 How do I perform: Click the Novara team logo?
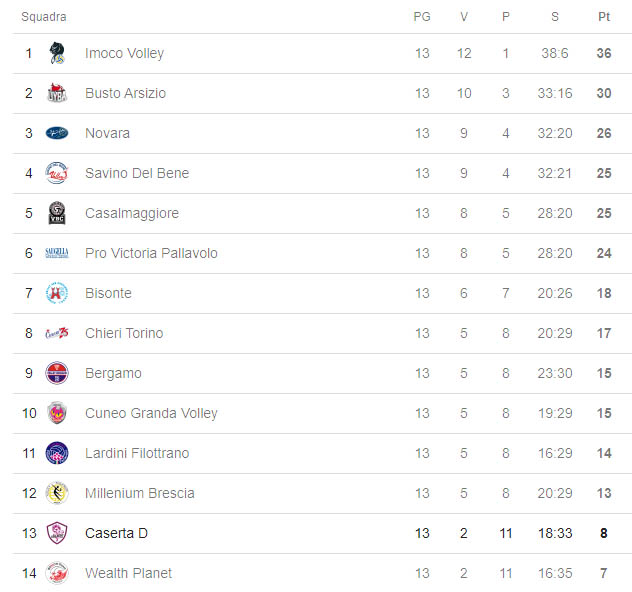pyautogui.click(x=57, y=133)
